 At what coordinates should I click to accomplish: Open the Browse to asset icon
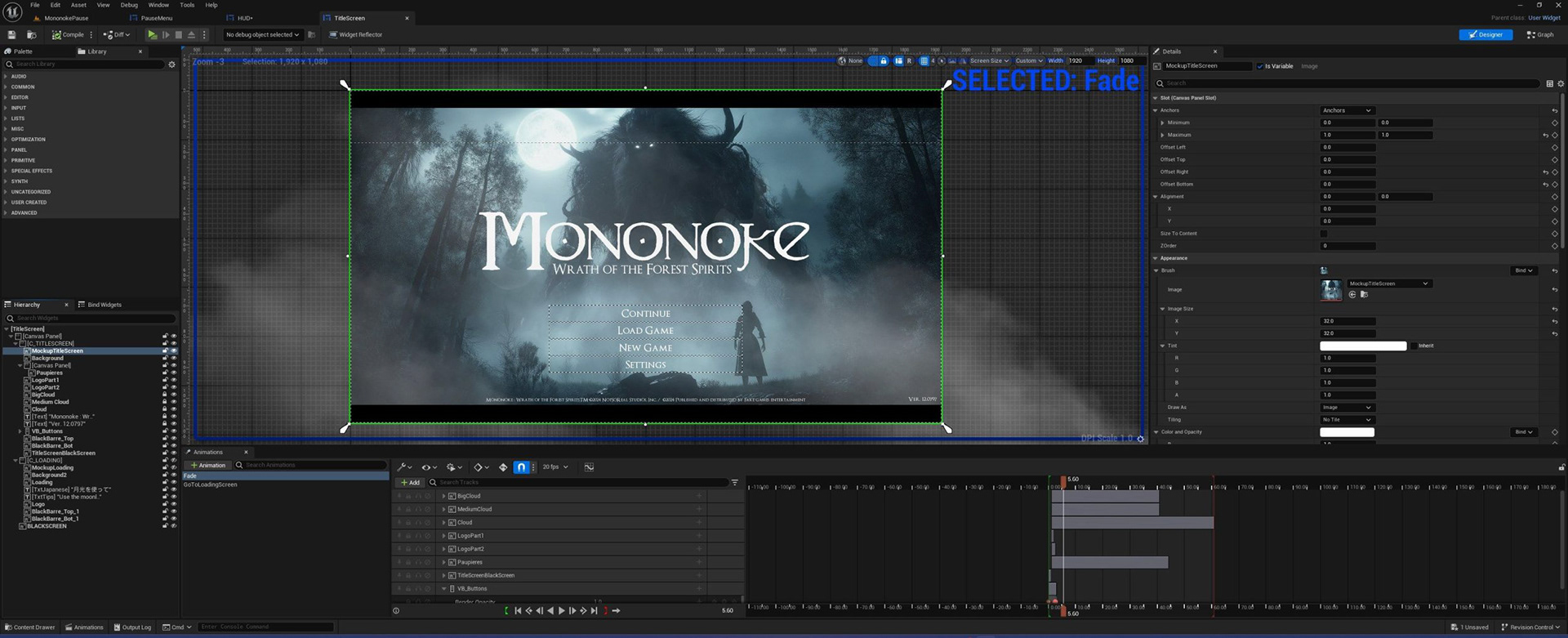click(31, 34)
